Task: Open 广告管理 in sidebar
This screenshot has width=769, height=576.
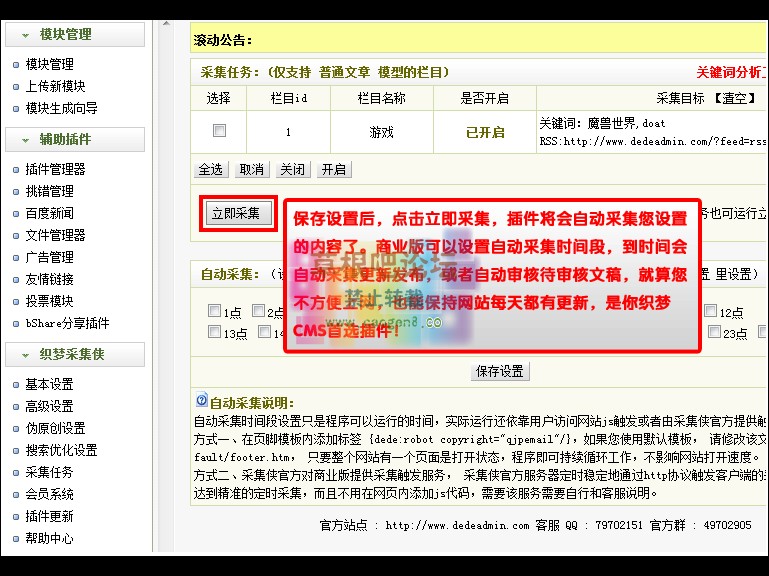Action: [x=50, y=257]
